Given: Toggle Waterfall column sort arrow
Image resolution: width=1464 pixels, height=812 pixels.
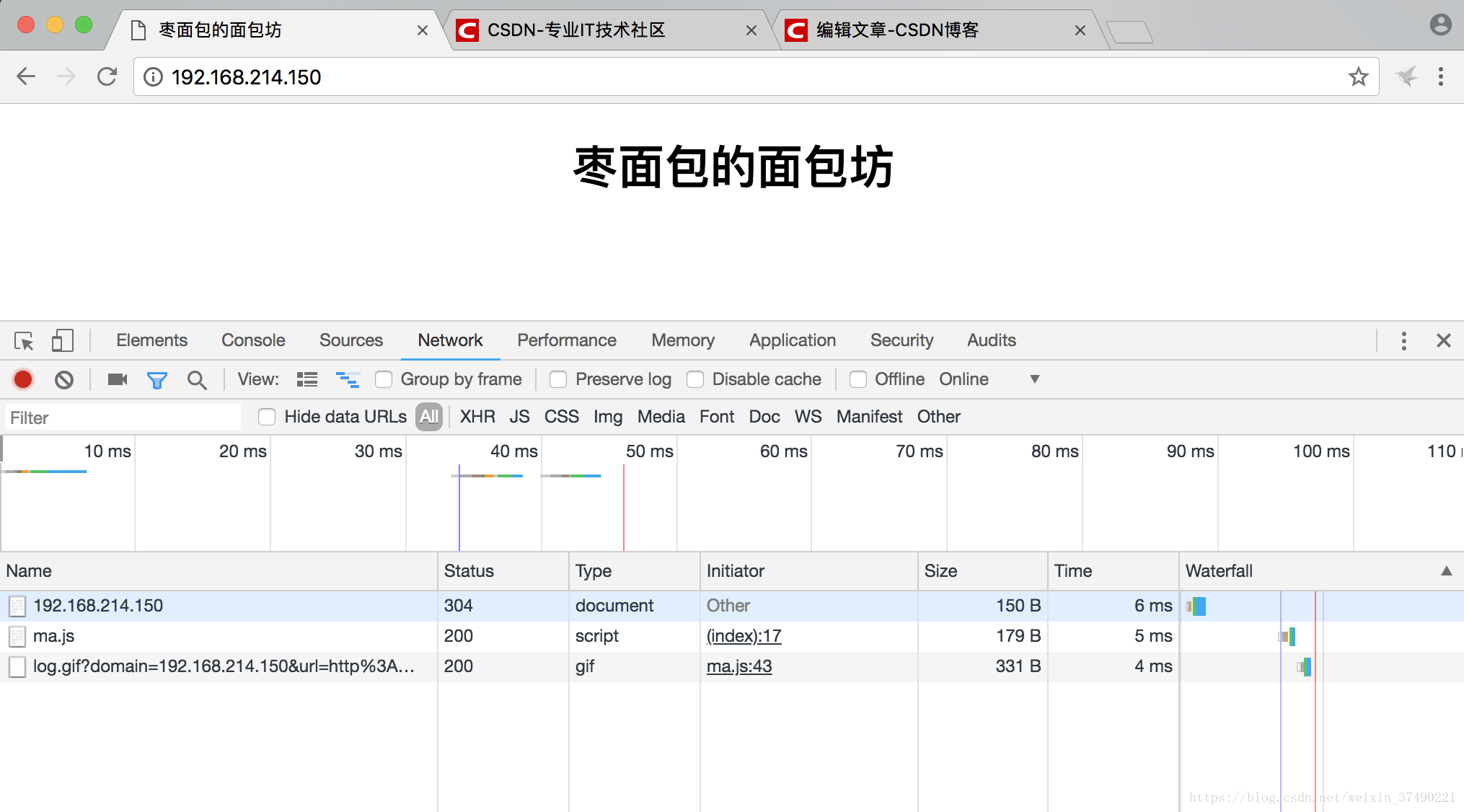Looking at the screenshot, I should 1446,571.
